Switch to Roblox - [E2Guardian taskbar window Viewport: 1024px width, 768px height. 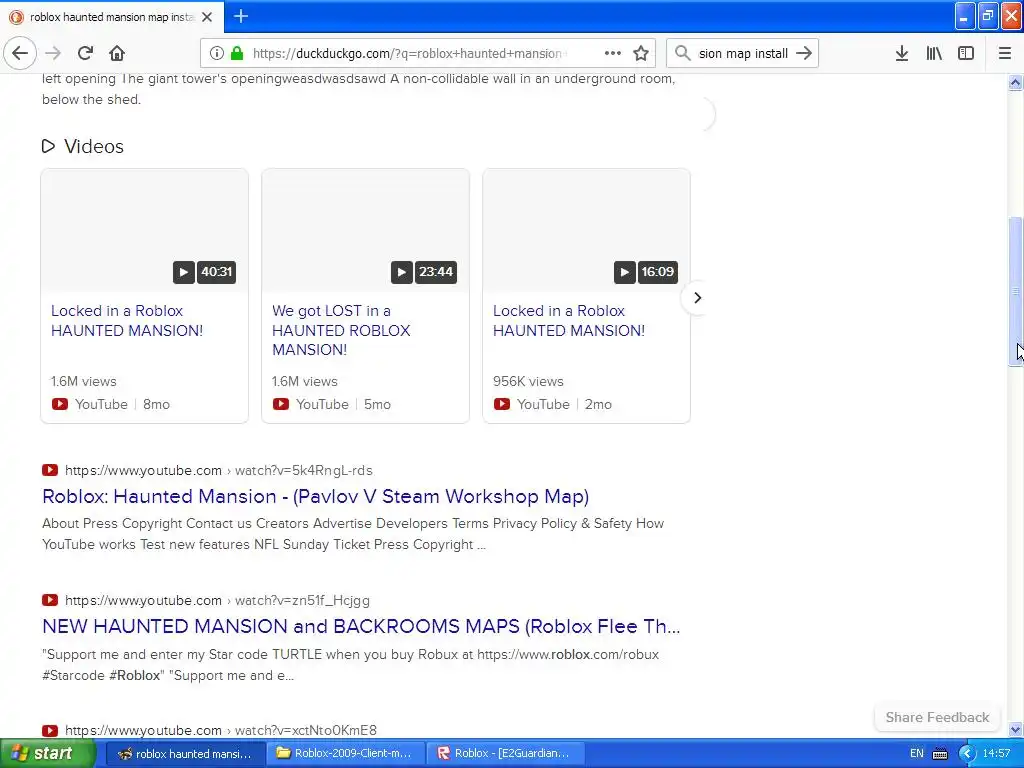tap(505, 754)
